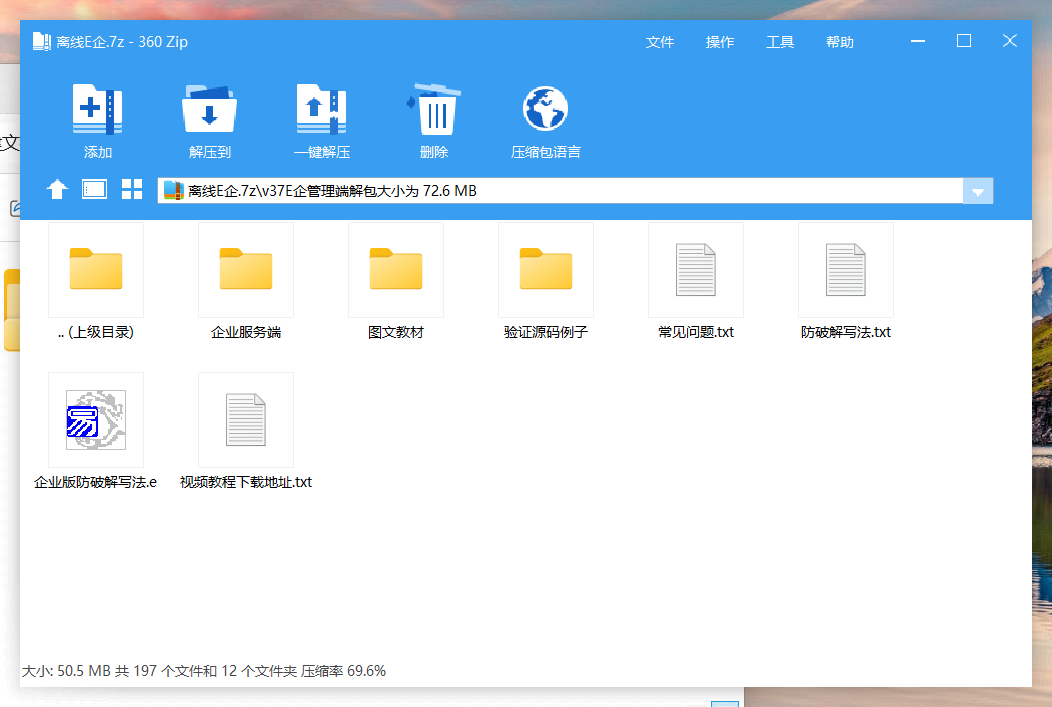Click the status bar size summary text
Viewport: 1052px width, 707px height.
click(x=204, y=671)
